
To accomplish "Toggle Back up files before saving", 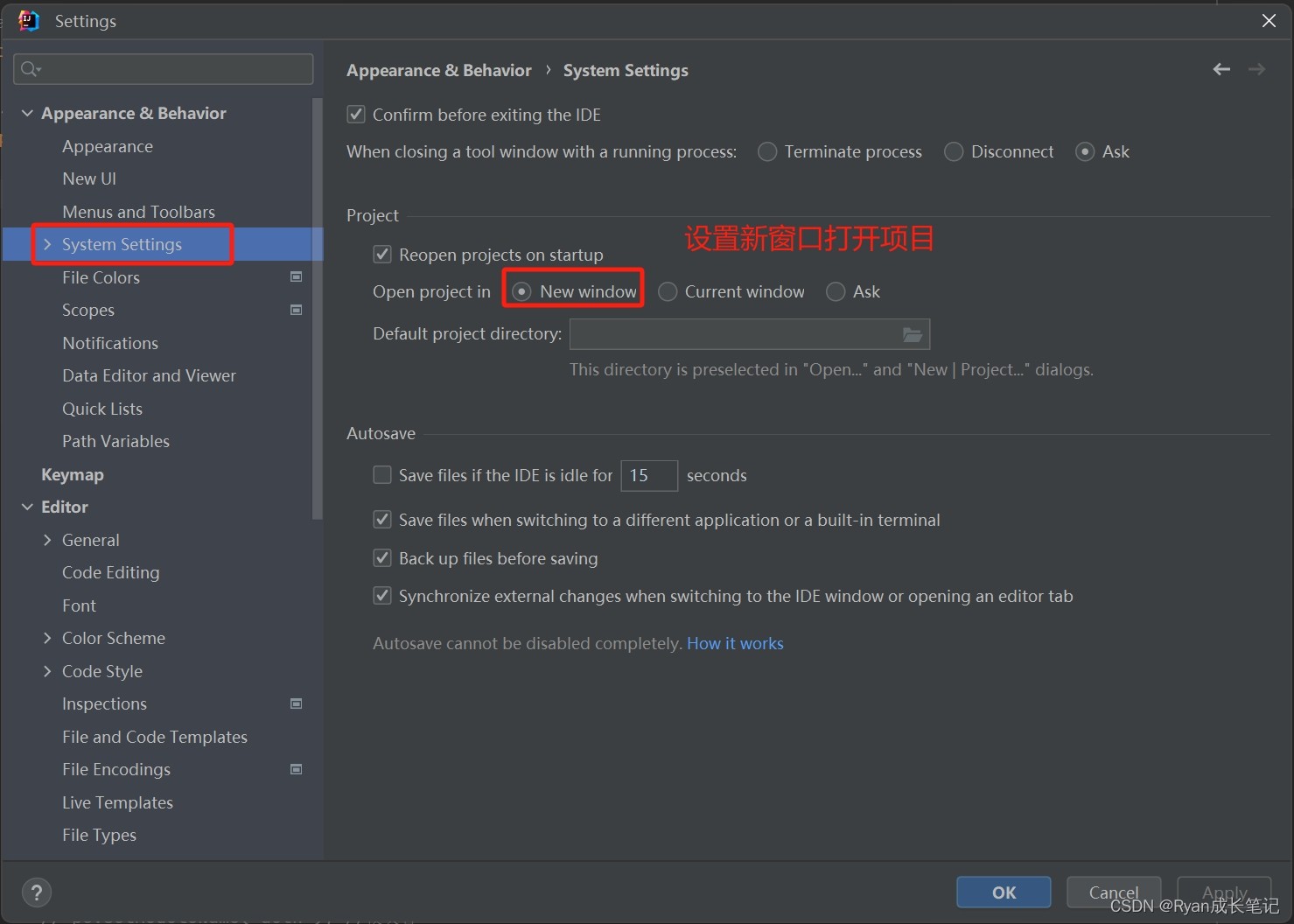I will click(382, 558).
